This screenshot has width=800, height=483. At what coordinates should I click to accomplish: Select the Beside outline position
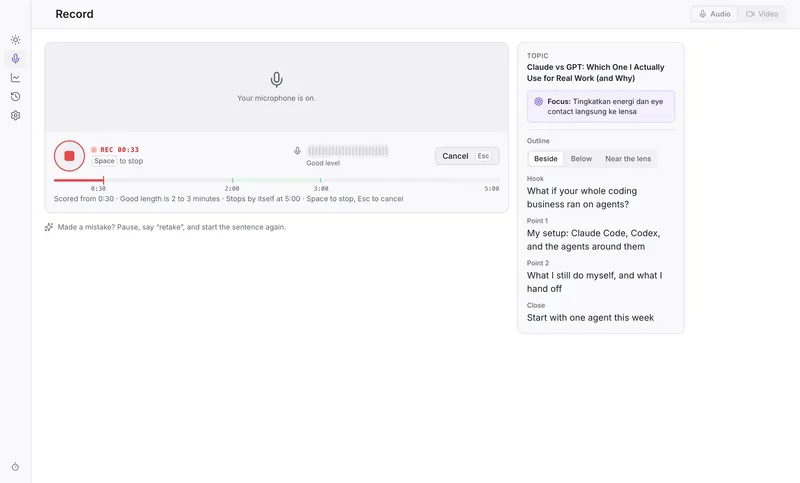tap(545, 159)
